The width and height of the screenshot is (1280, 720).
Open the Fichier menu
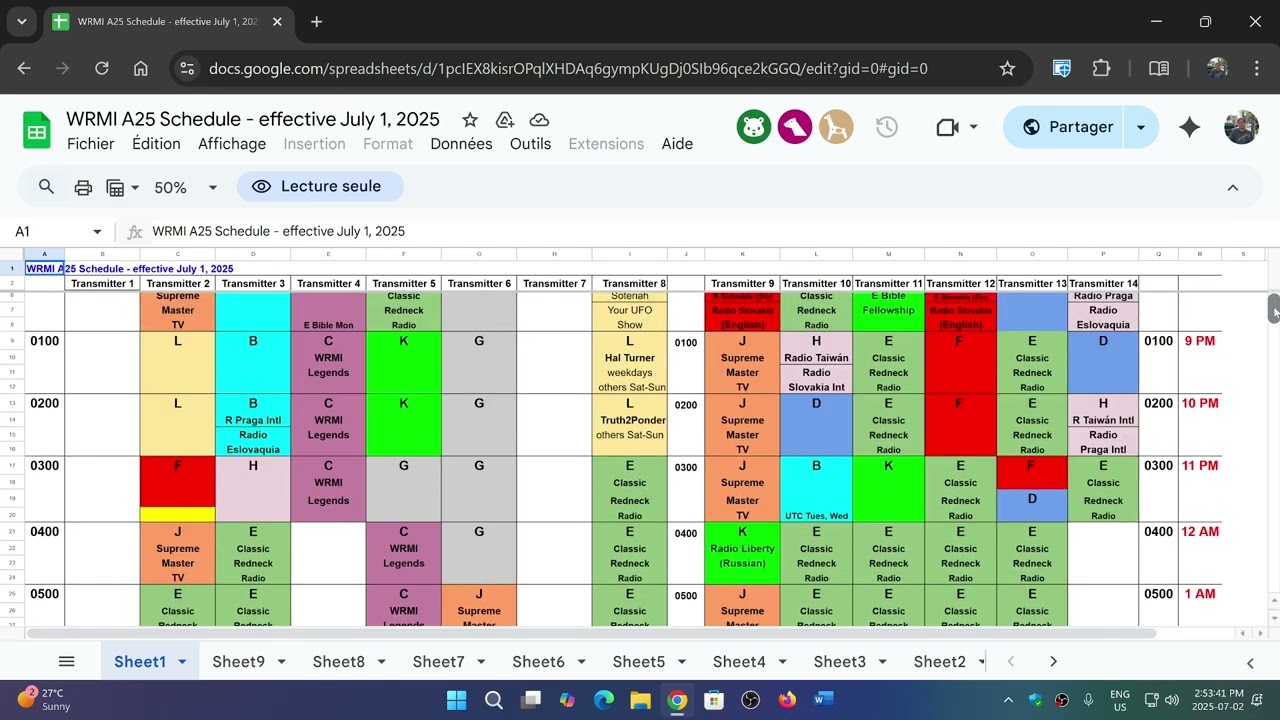[91, 144]
